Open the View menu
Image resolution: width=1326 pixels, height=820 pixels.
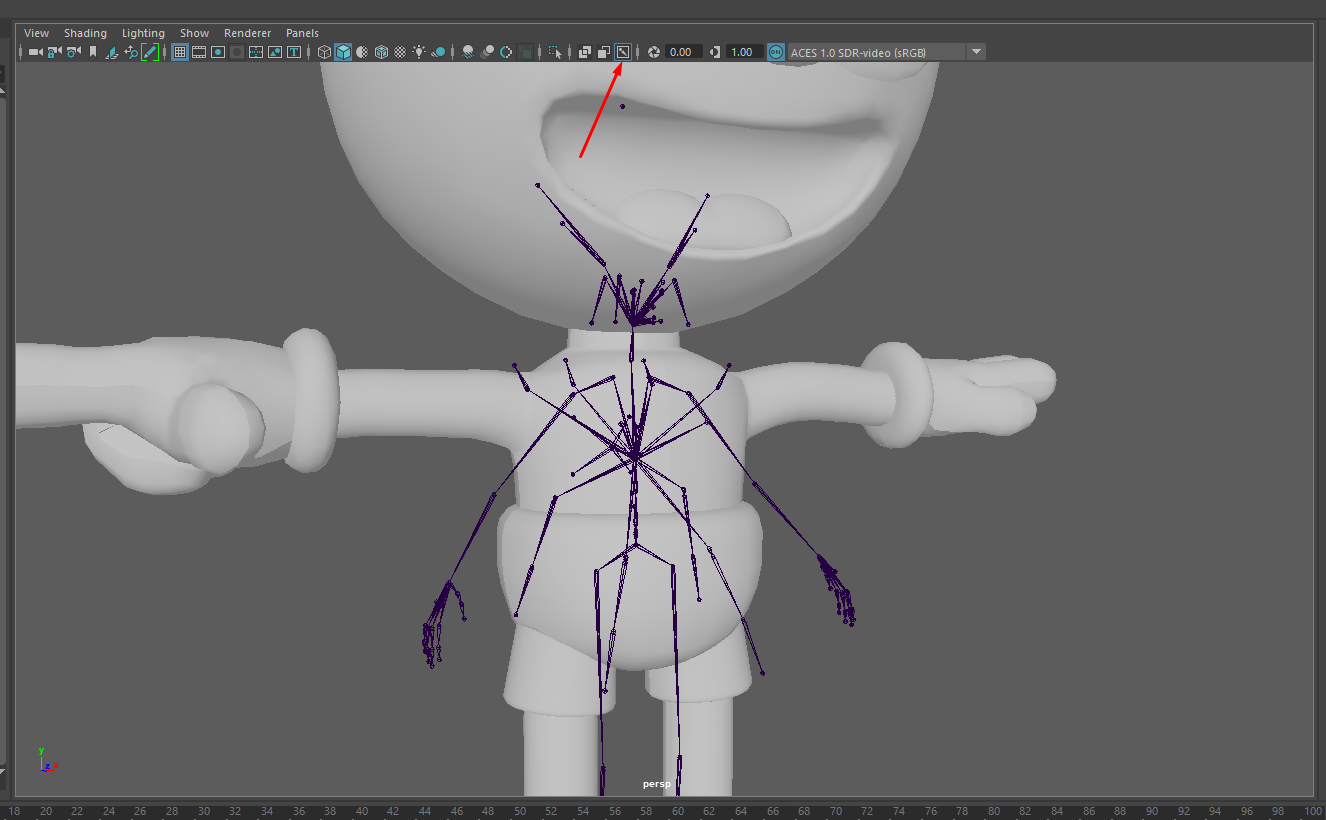click(x=36, y=33)
